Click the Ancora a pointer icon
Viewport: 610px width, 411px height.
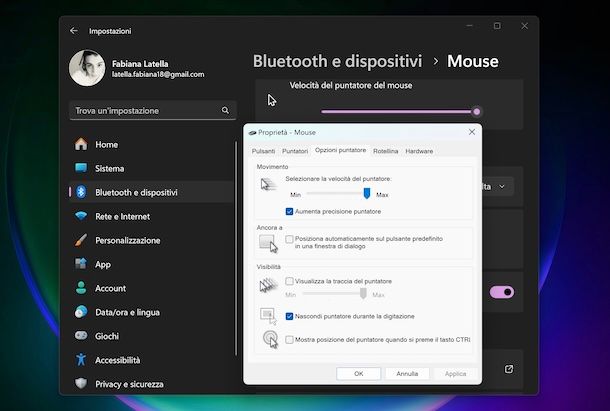coord(268,244)
